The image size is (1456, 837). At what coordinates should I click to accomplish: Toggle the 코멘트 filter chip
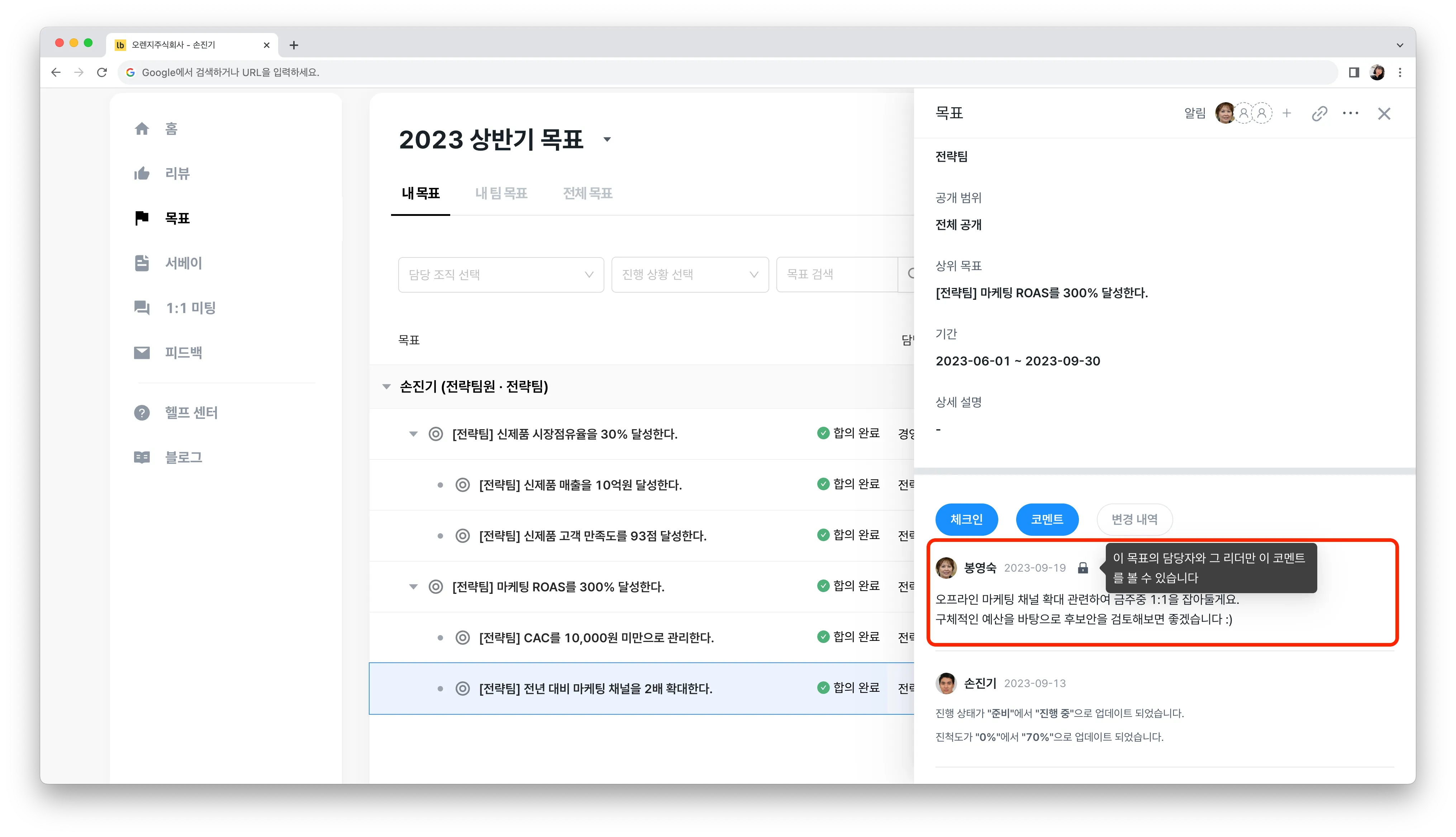point(1047,520)
